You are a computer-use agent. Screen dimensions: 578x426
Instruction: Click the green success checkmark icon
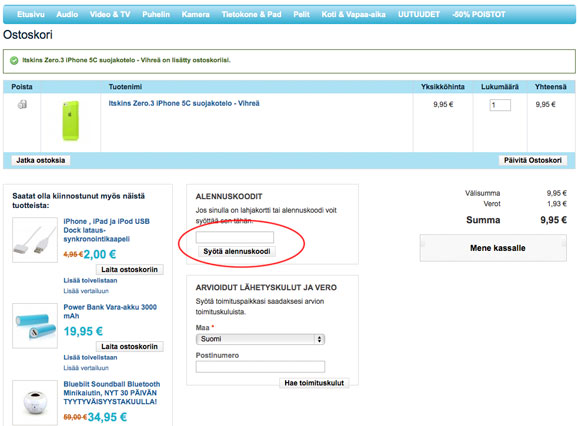click(14, 60)
